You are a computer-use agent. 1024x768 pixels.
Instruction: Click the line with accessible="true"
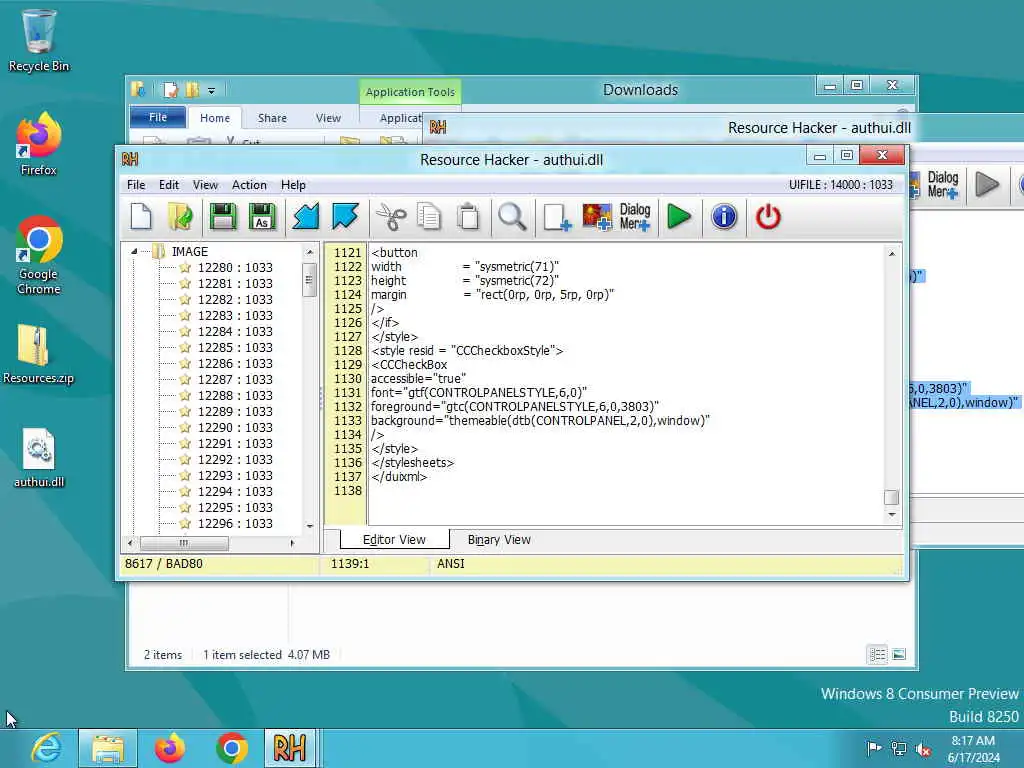click(x=418, y=379)
